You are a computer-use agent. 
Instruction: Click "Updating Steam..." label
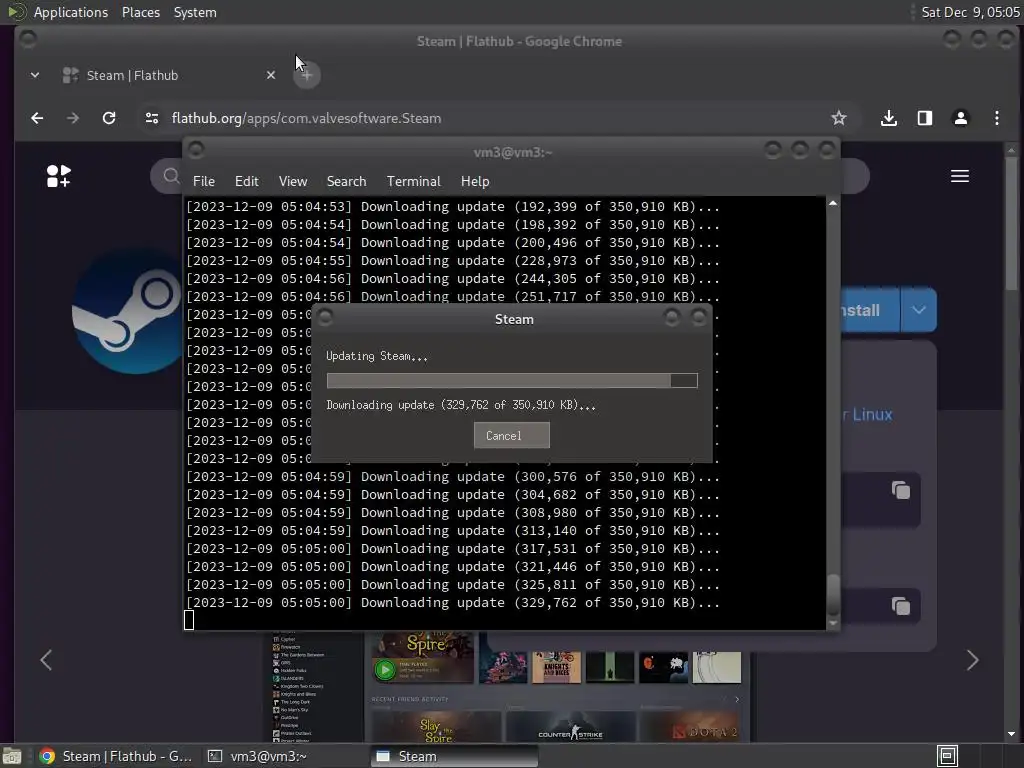tap(377, 356)
